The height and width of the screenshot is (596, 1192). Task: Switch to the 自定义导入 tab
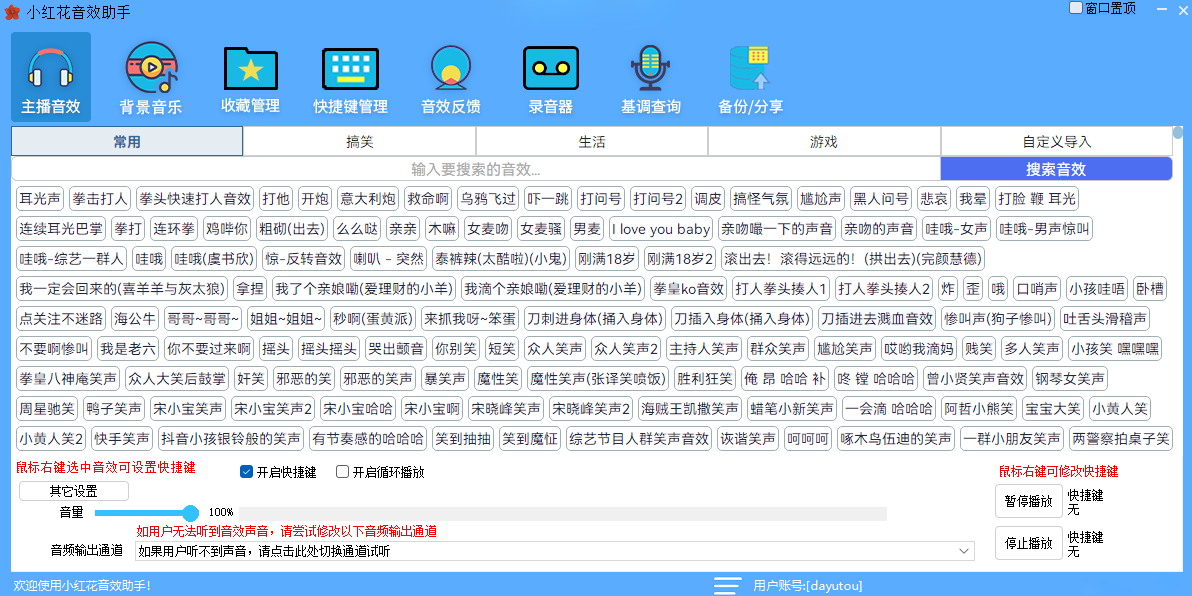[1056, 140]
